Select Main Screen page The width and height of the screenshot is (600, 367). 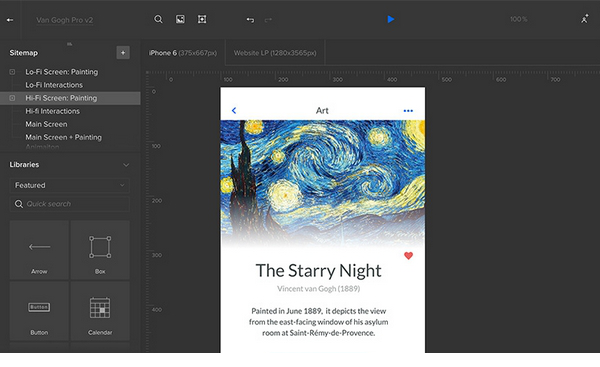[x=46, y=124]
